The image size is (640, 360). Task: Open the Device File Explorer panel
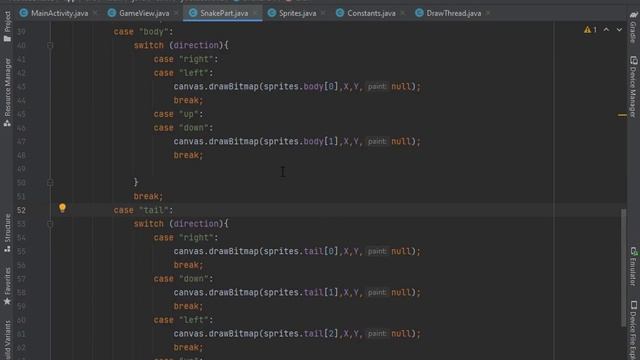(633, 330)
